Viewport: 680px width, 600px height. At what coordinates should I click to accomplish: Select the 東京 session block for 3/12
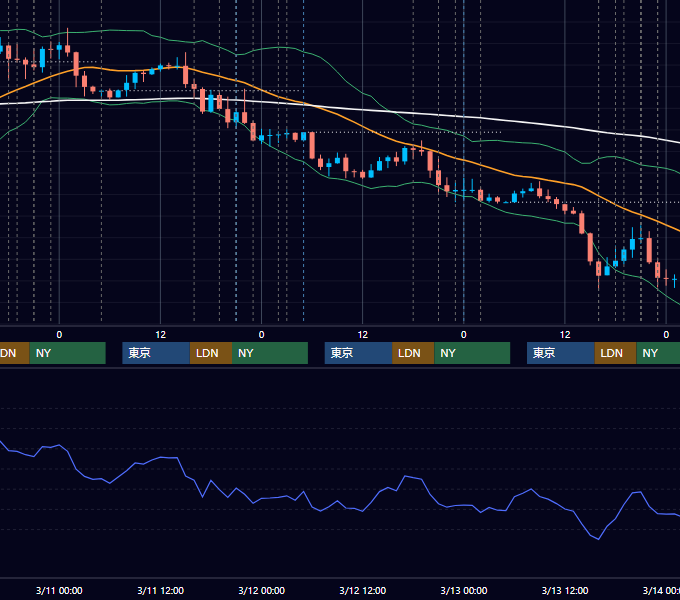pyautogui.click(x=359, y=353)
